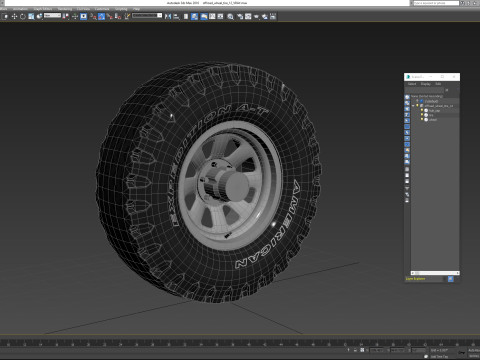The width and height of the screenshot is (480, 360).
Task: Open Edit menu in Layer Explorer
Action: click(438, 84)
